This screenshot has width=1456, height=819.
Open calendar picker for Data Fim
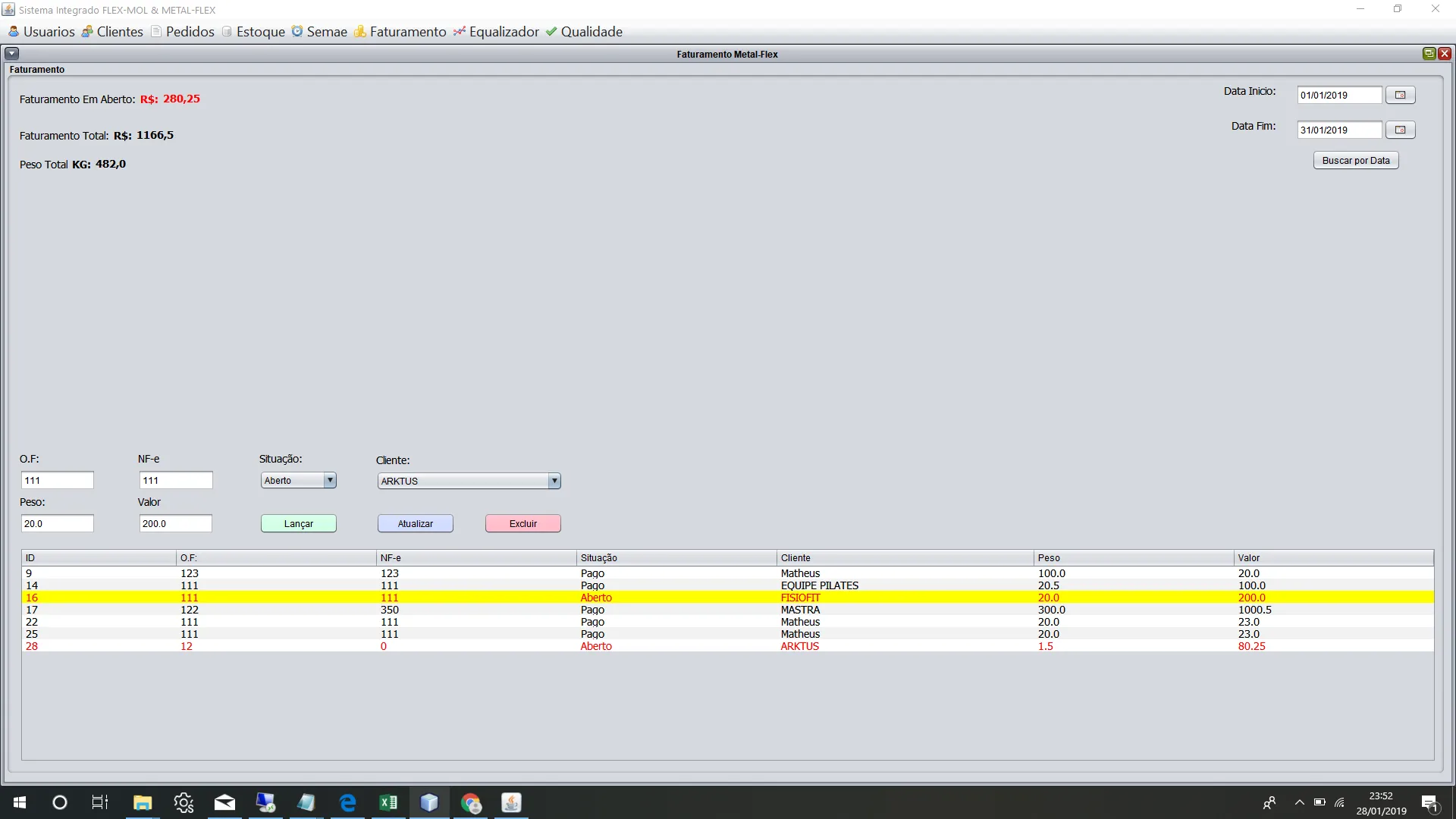(x=1400, y=130)
